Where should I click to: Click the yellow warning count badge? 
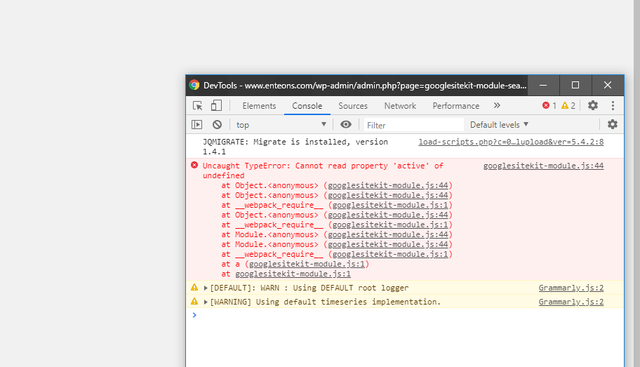(568, 106)
